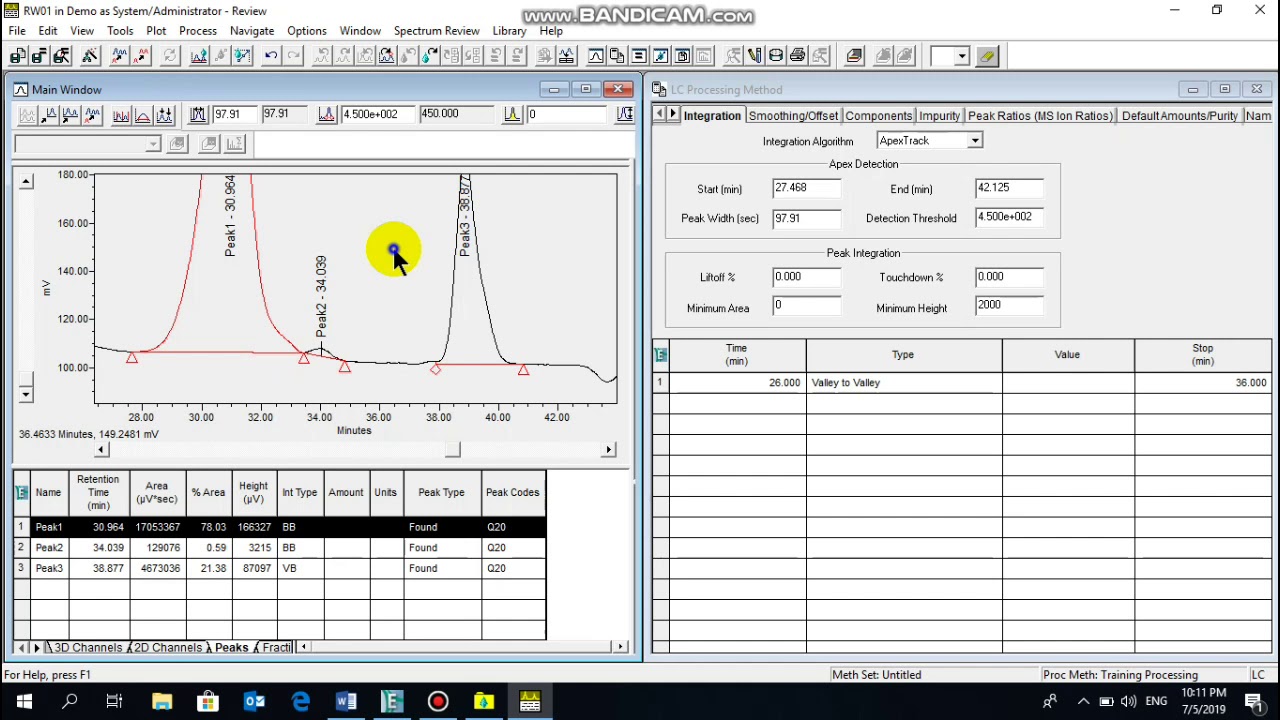
Task: Click the Start (min) field showing 27.468
Action: pyautogui.click(x=806, y=188)
